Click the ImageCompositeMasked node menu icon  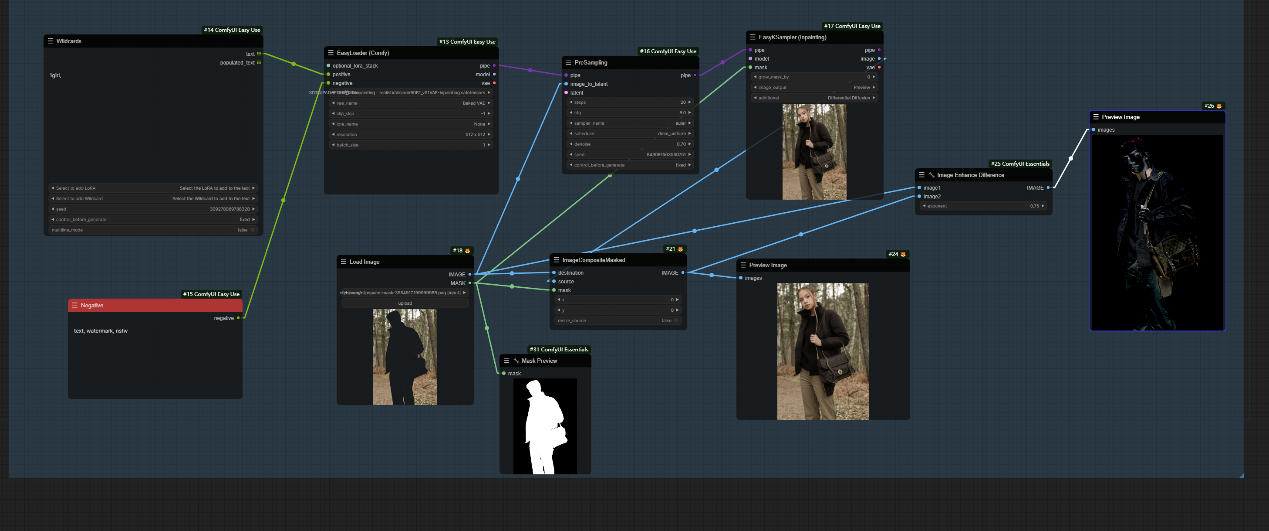point(556,259)
